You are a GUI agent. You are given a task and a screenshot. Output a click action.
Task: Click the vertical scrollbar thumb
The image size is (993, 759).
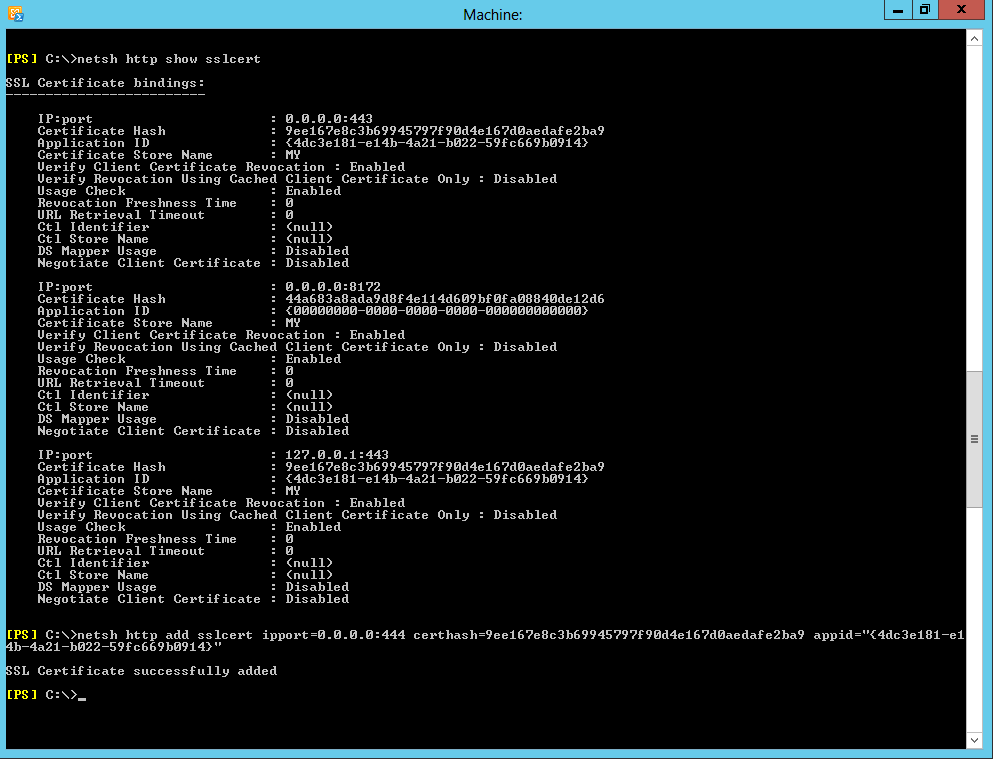pos(974,439)
